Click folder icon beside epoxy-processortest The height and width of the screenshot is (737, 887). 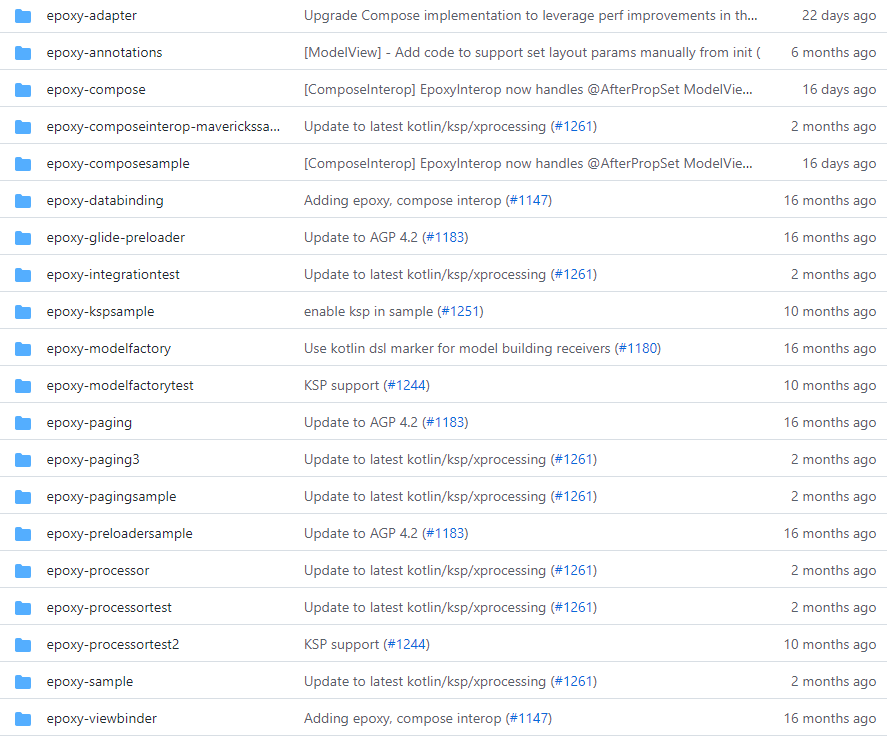[x=23, y=608]
